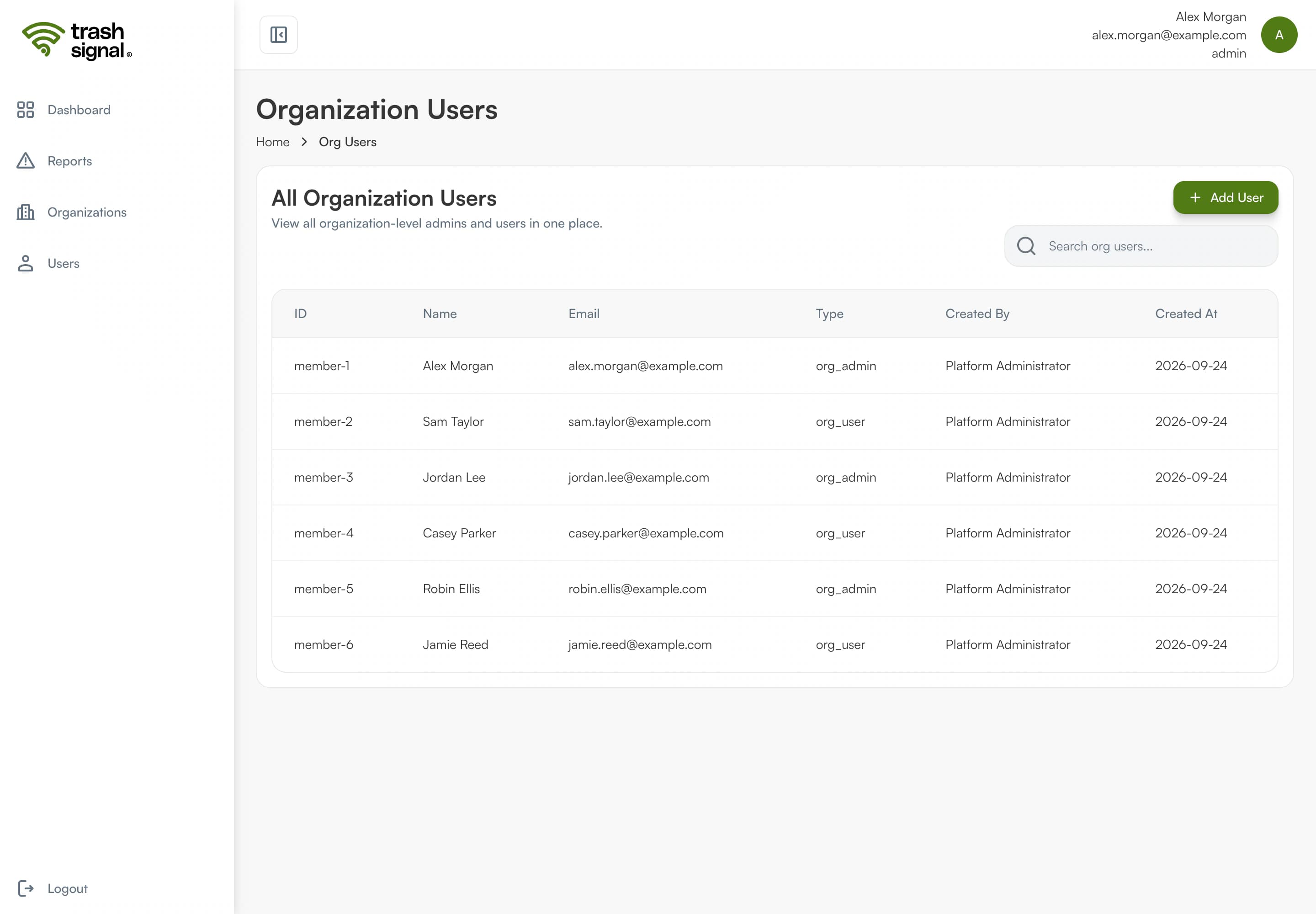Image resolution: width=1316 pixels, height=914 pixels.
Task: Click the Created At column header
Action: point(1186,314)
